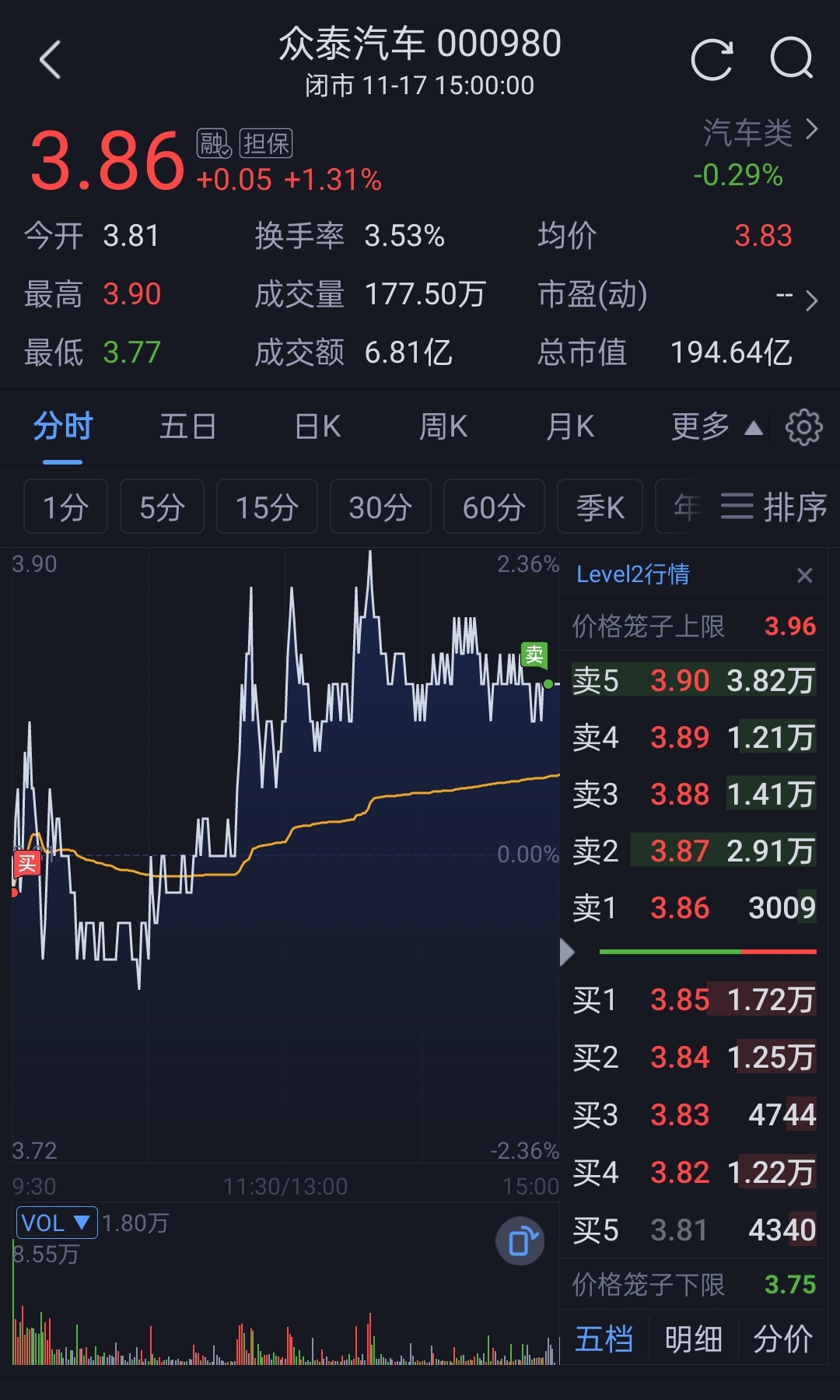Tap the buy-sell ratio bar

708,952
